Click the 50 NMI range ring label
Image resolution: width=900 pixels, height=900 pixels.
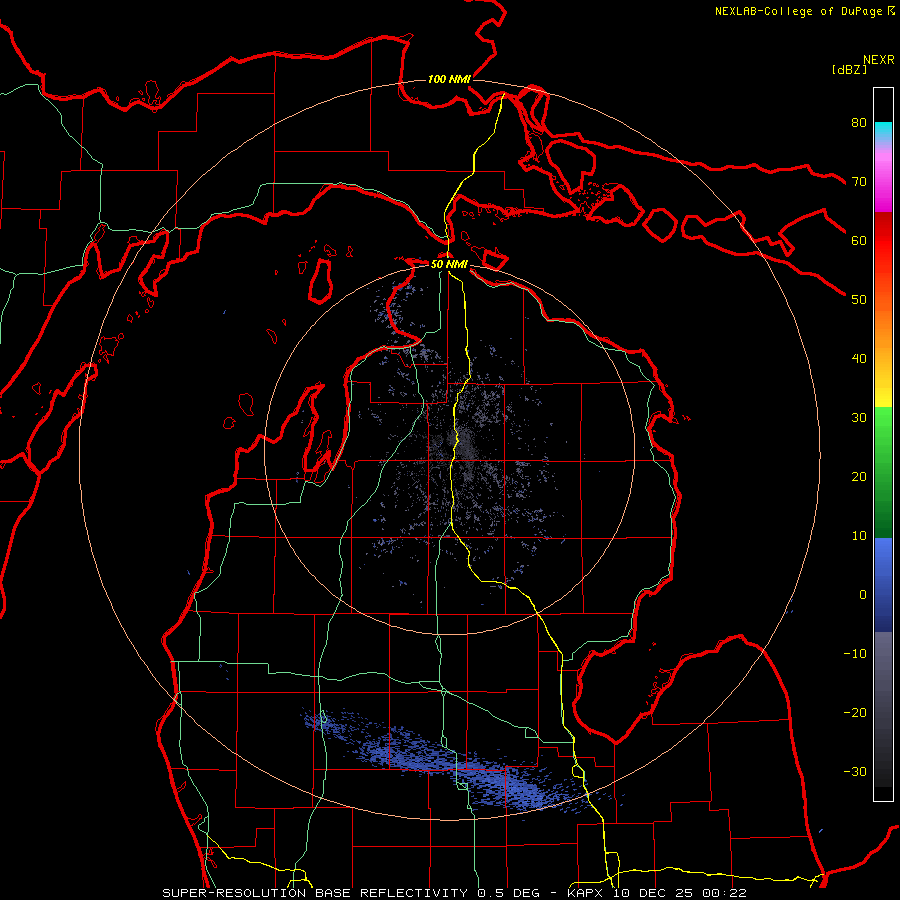449,264
